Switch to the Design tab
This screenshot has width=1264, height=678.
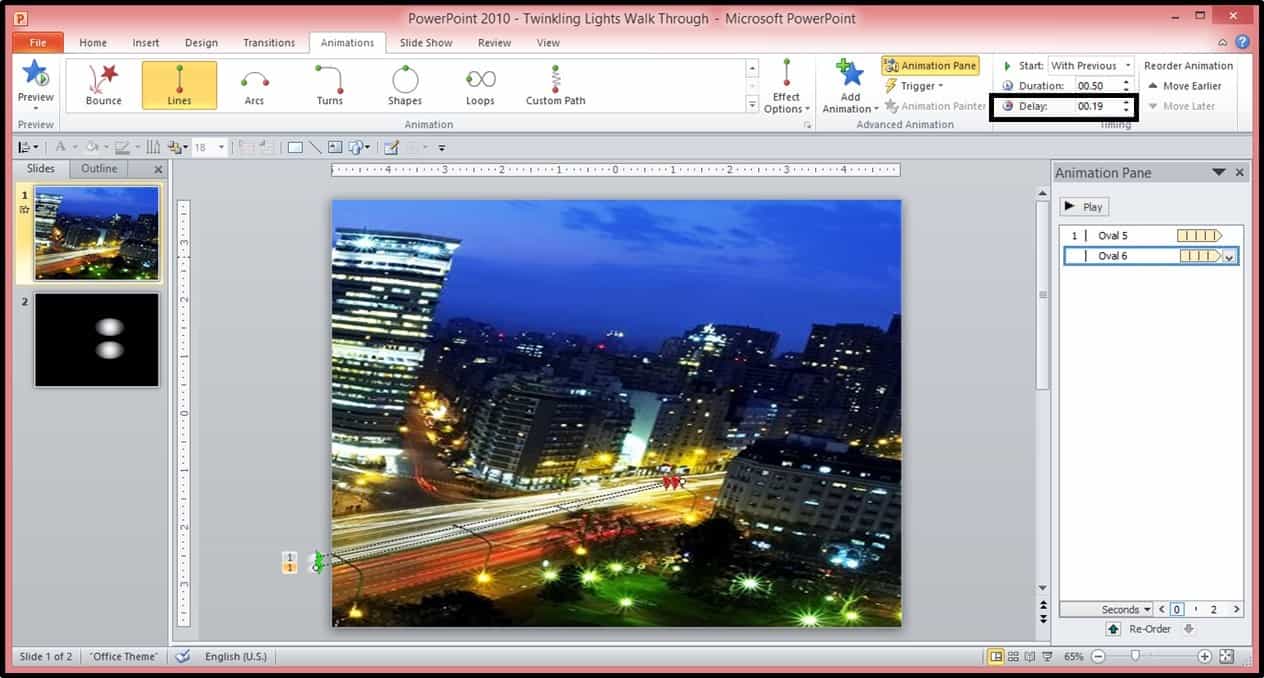pyautogui.click(x=201, y=43)
